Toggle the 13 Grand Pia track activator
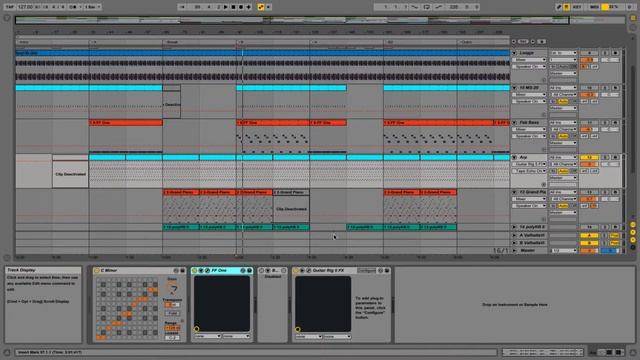Image resolution: width=640 pixels, height=360 pixels. [x=589, y=192]
